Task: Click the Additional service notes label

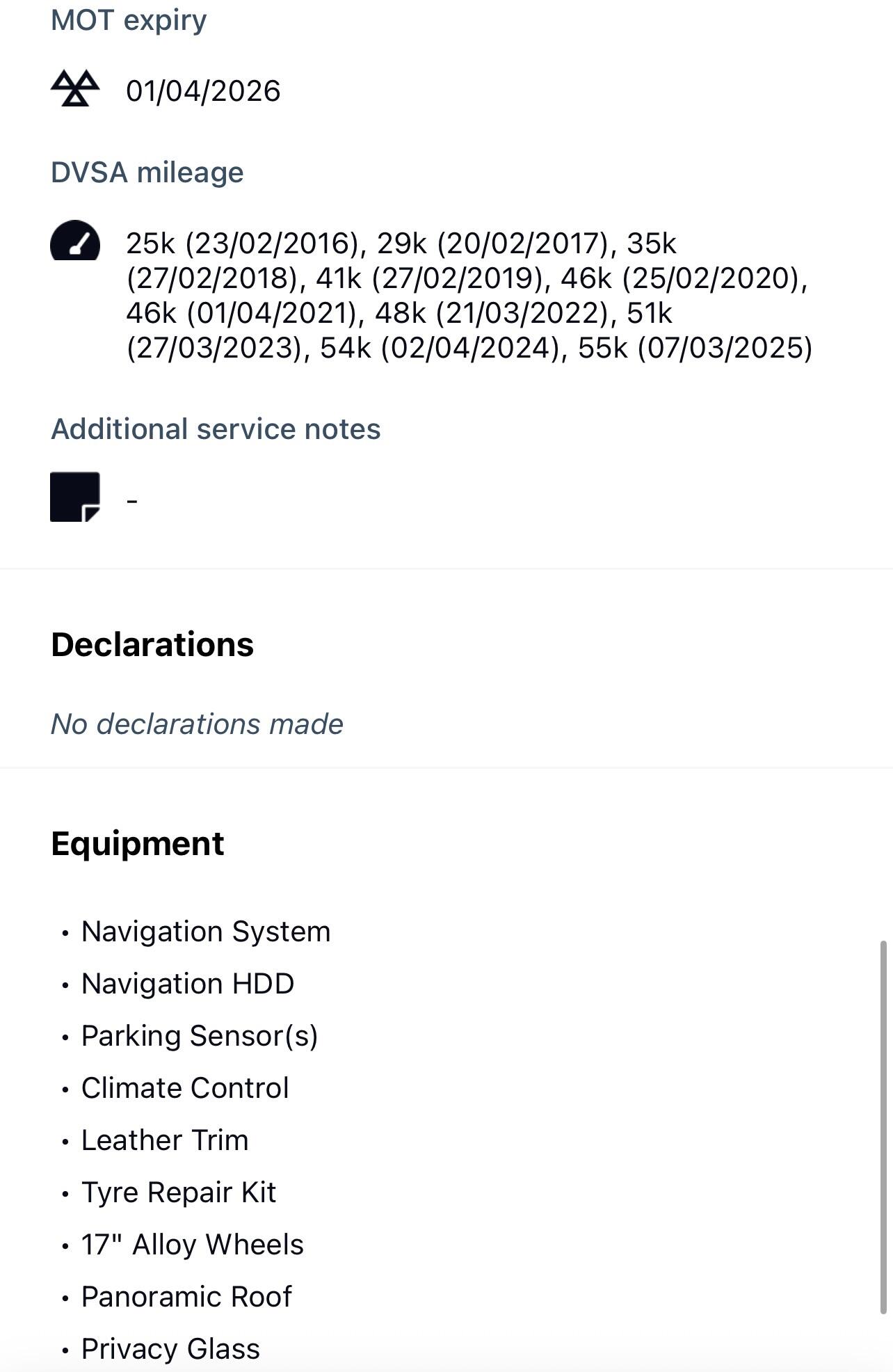Action: tap(216, 429)
